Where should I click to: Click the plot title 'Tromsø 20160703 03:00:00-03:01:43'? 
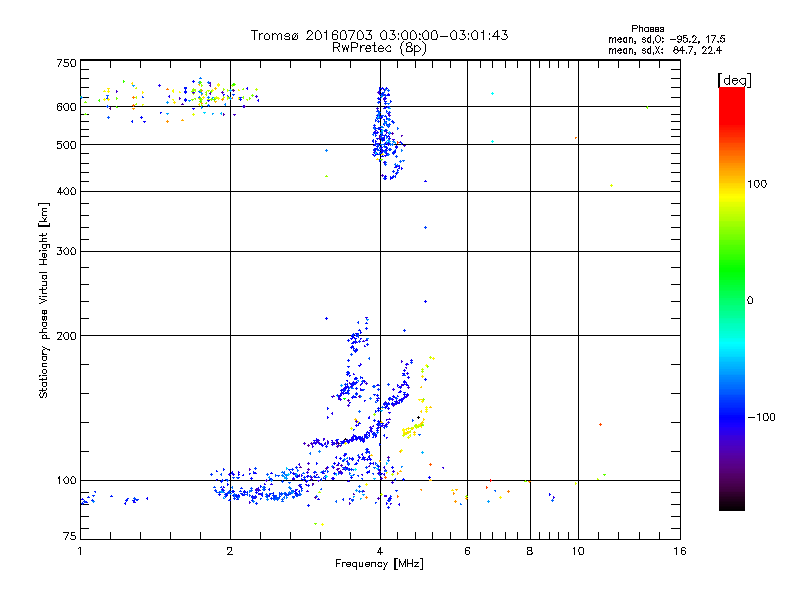pyautogui.click(x=379, y=35)
